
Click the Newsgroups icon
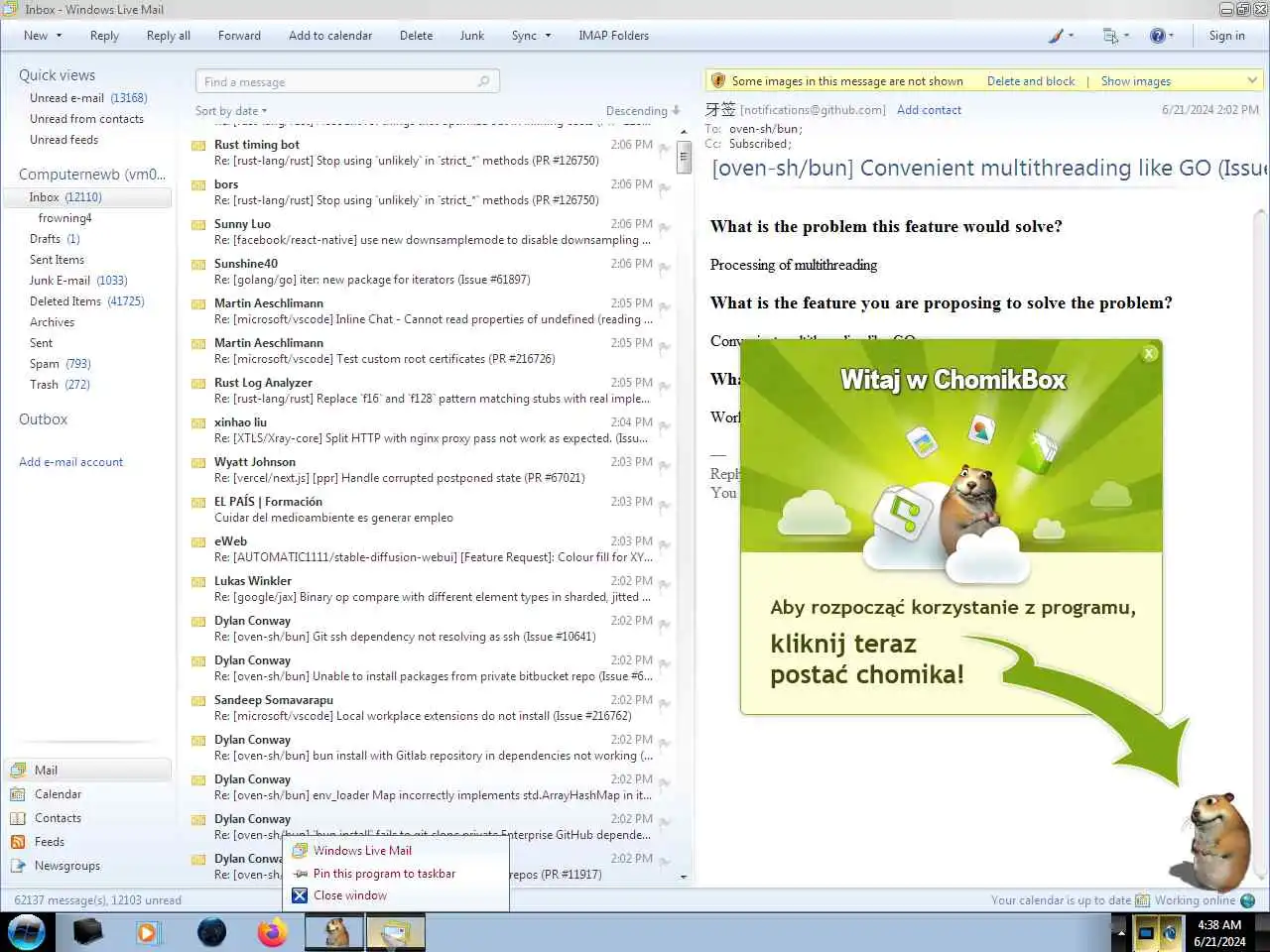pyautogui.click(x=18, y=865)
